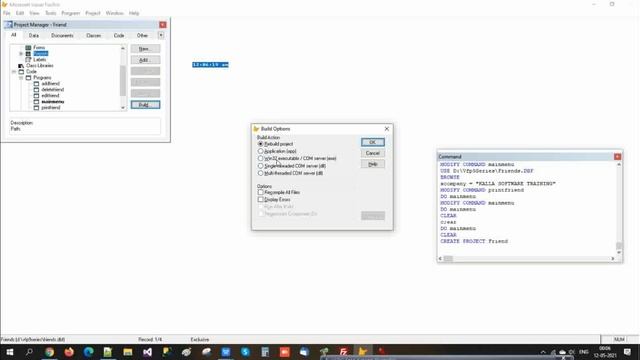Click Command window scroll up arrow

click(x=619, y=164)
